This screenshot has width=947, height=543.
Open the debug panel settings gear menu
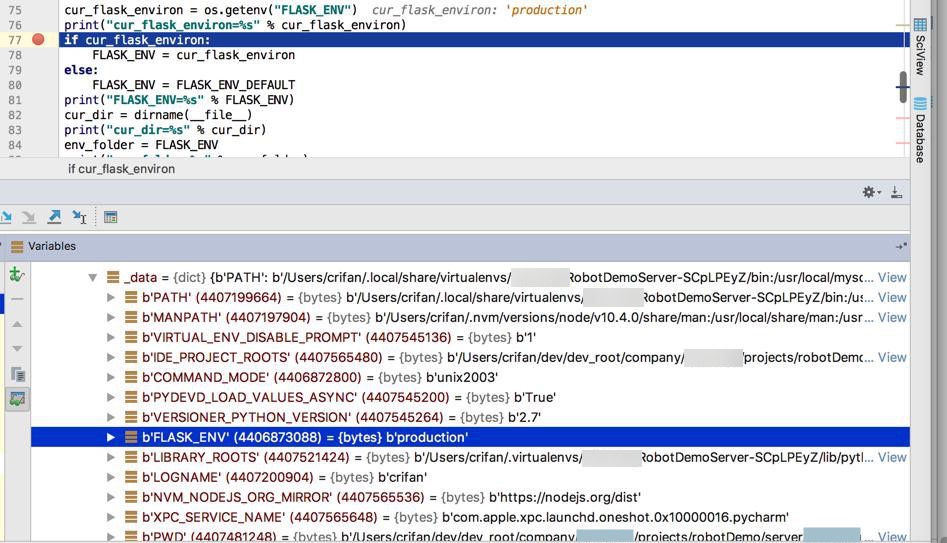point(870,192)
